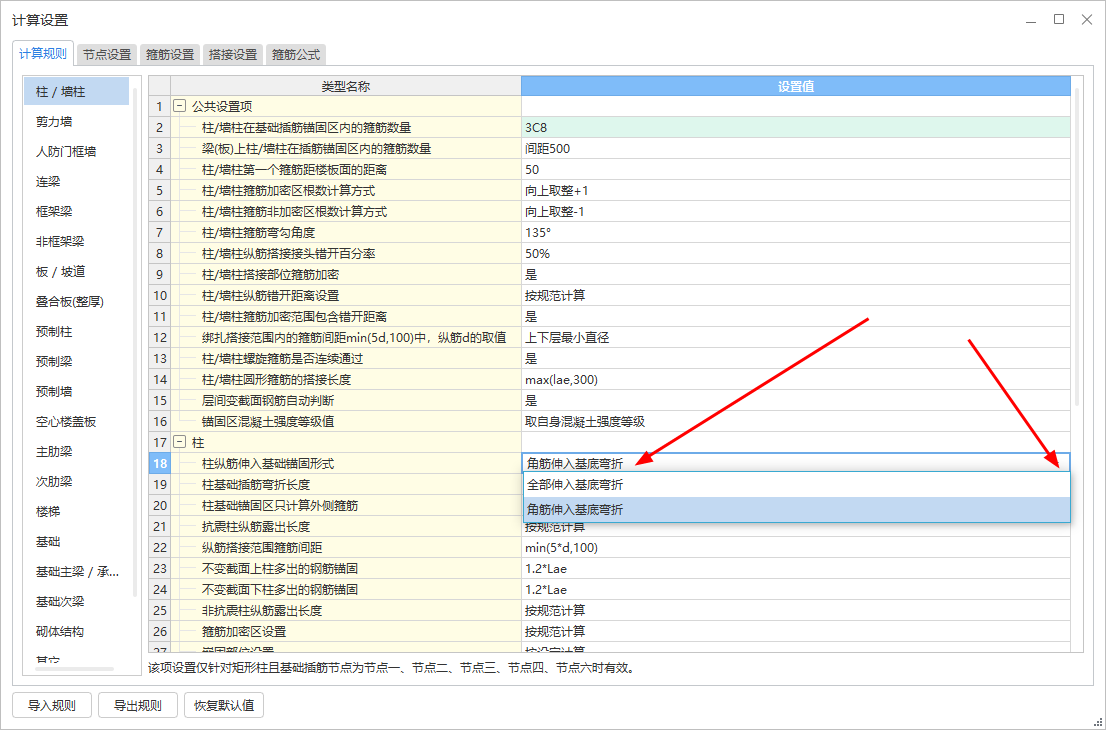Click the 1.2*Lae value in row 24

(796, 590)
